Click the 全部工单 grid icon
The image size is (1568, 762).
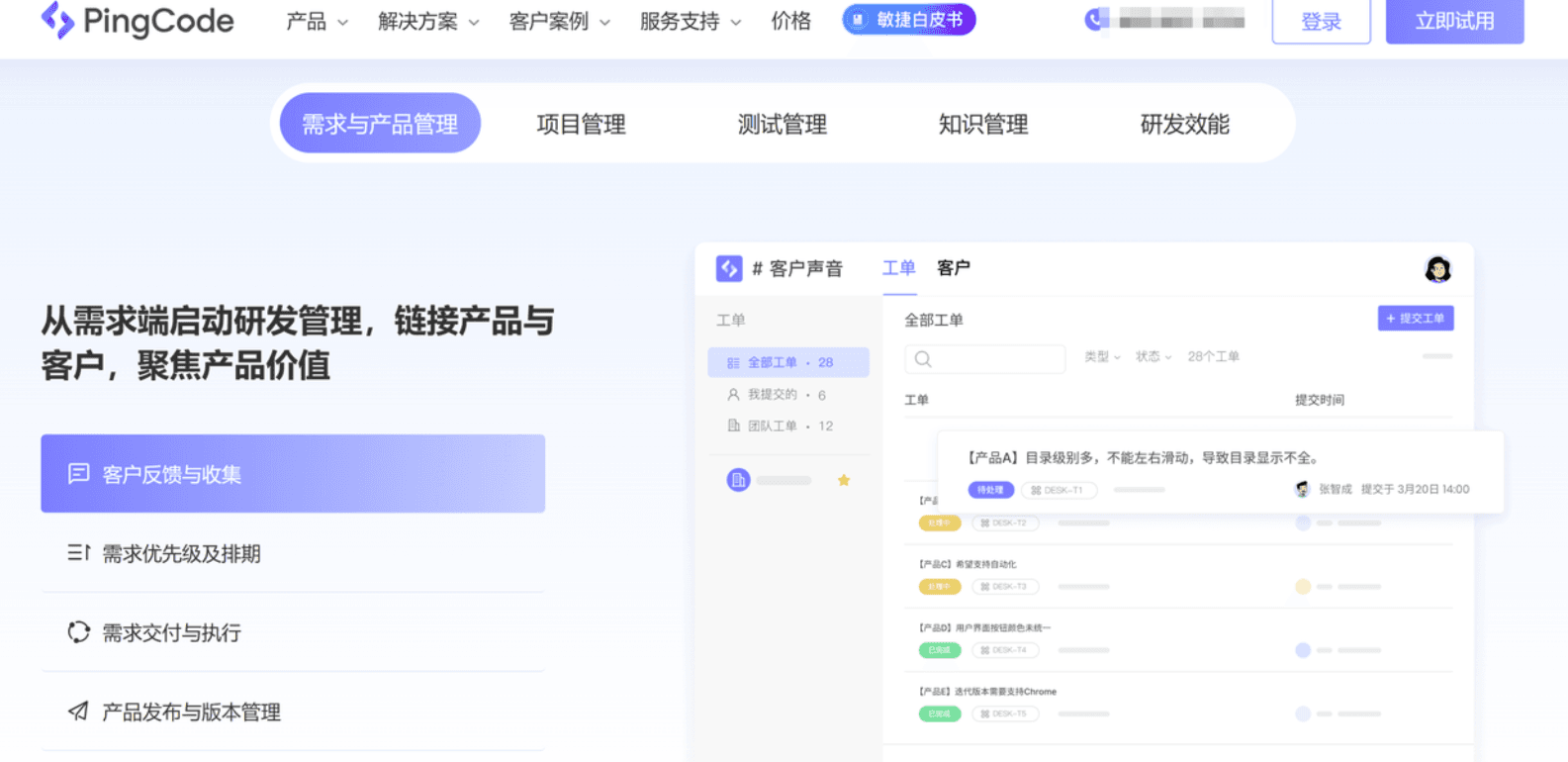tap(733, 363)
